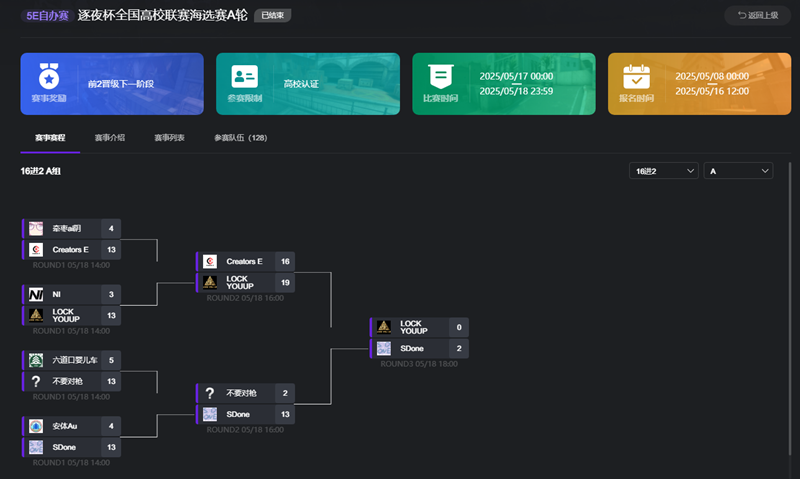Click the NI team logo
Image resolution: width=800 pixels, height=479 pixels.
tap(36, 294)
